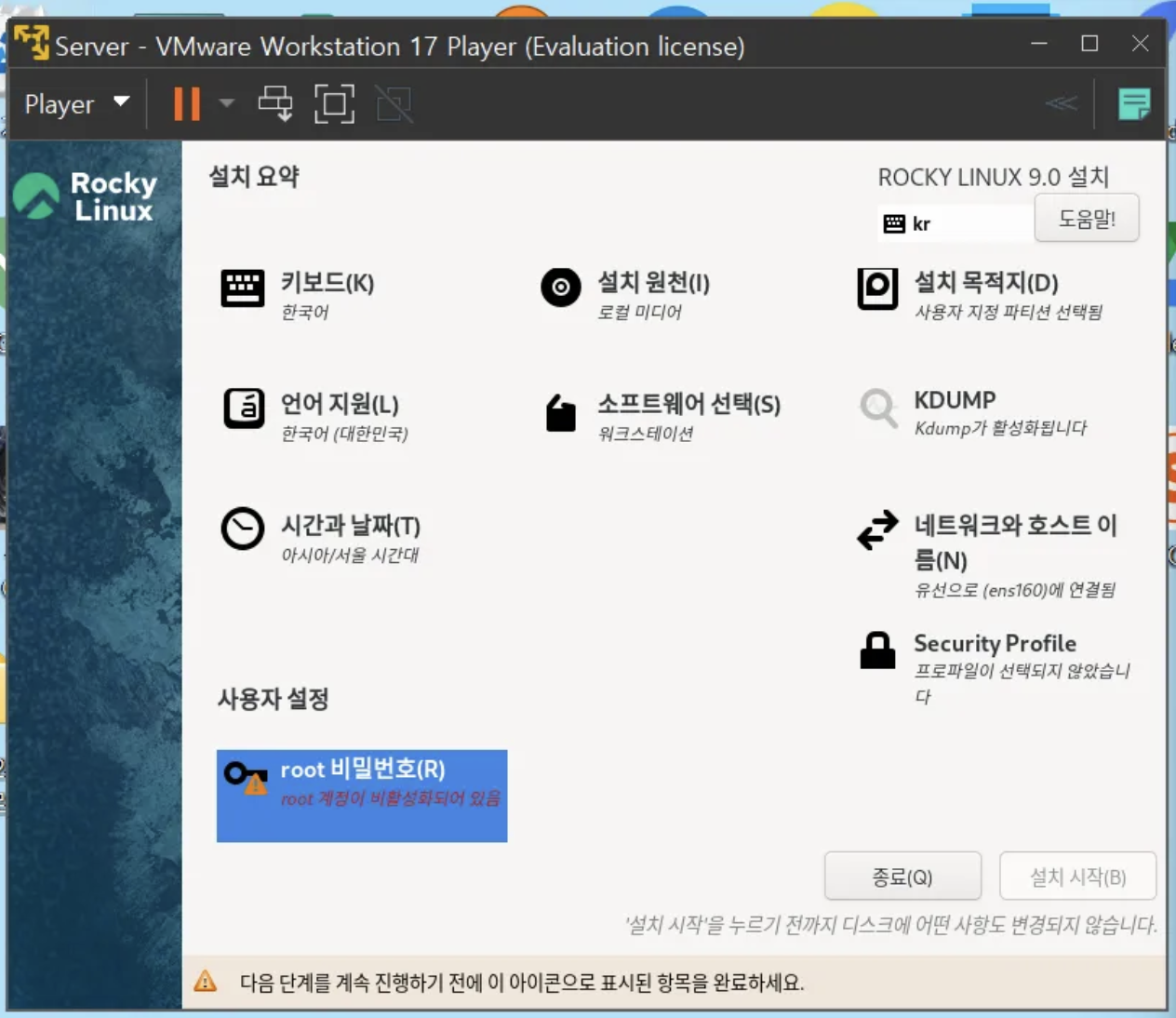This screenshot has height=1018, width=1176.
Task: Click 사용자 지정 파티션 선택됨 subtitle
Action: [x=1009, y=312]
